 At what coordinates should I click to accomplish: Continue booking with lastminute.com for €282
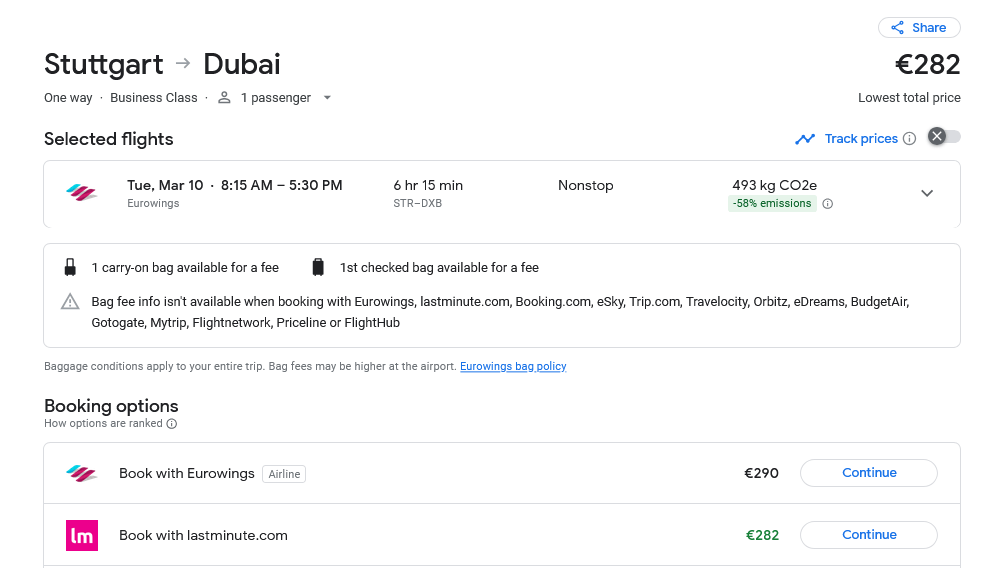(x=868, y=535)
